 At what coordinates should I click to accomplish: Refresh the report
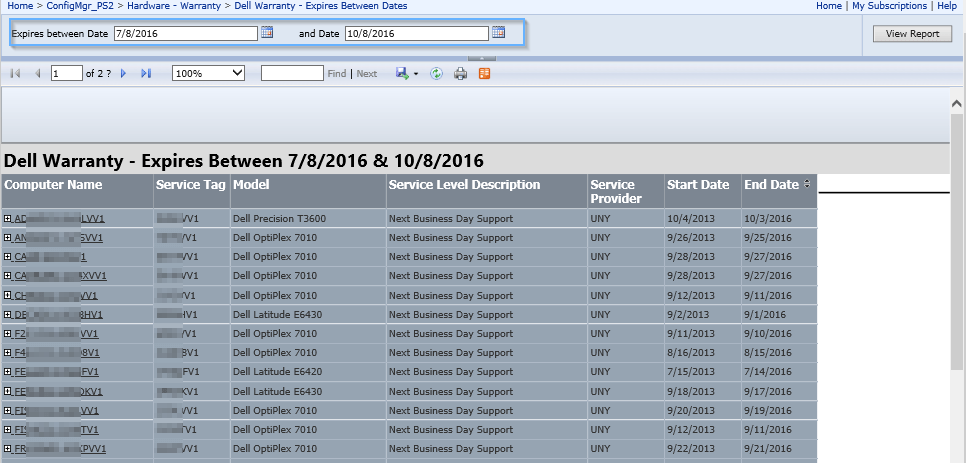(437, 73)
